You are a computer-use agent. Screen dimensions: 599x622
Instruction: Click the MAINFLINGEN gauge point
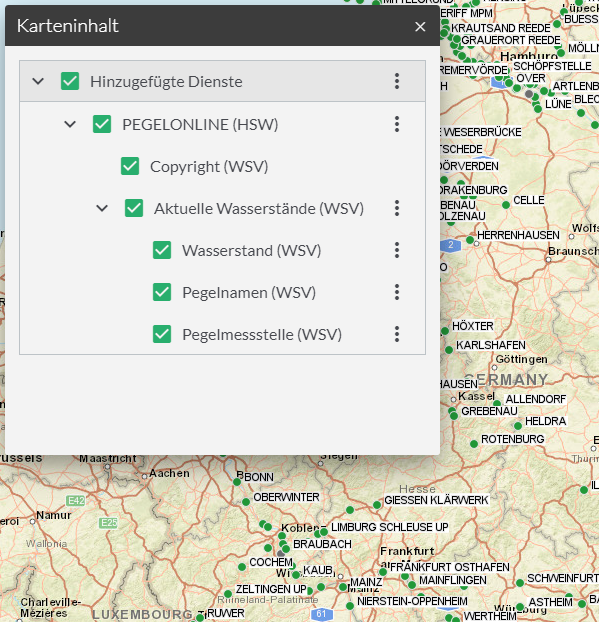(412, 585)
